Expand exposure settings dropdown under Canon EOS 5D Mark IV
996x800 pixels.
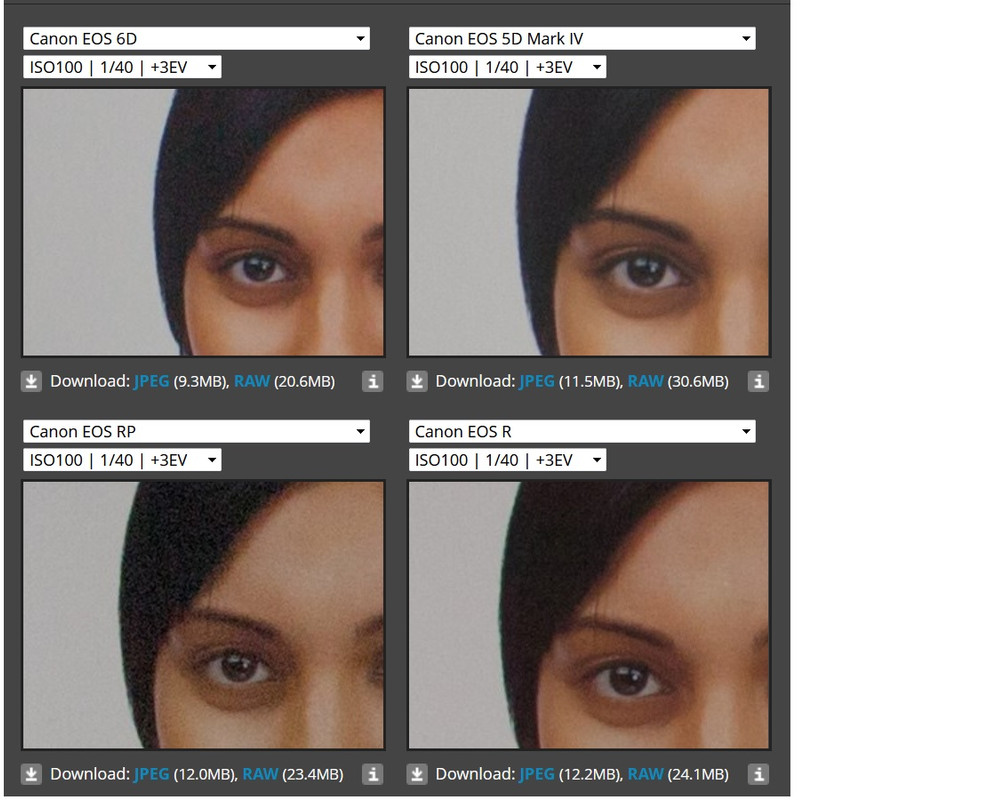(508, 67)
